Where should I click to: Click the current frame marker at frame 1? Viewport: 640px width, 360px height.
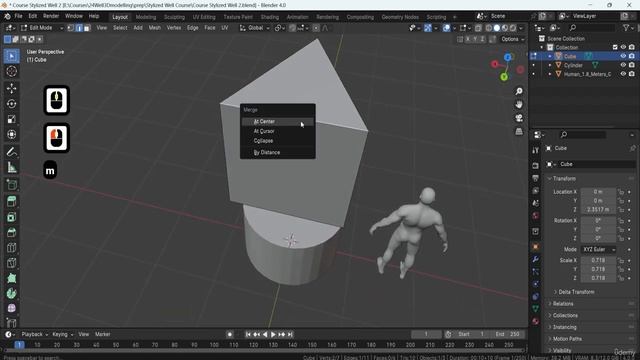pyautogui.click(x=19, y=345)
